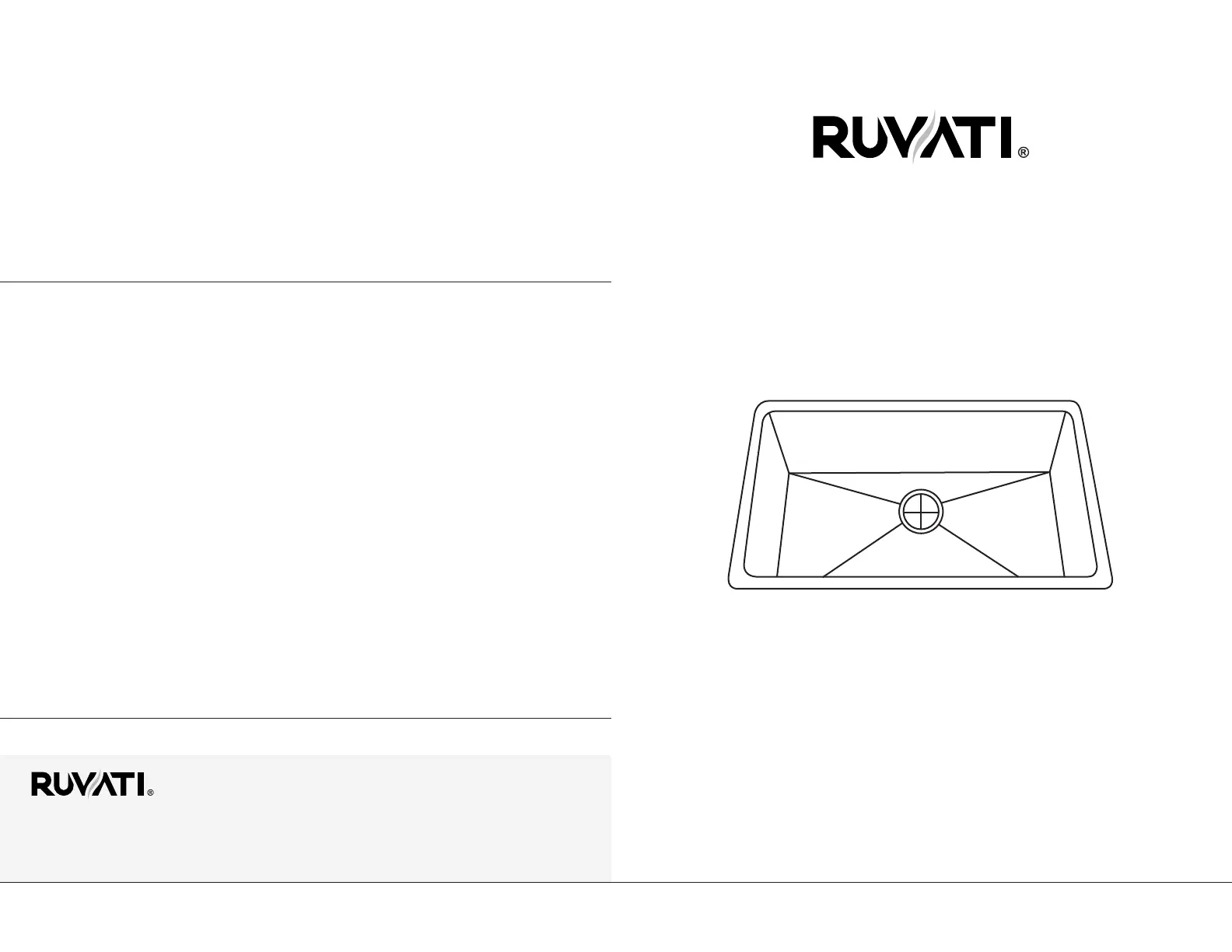Select the back wall of the sink illustration

click(920, 441)
